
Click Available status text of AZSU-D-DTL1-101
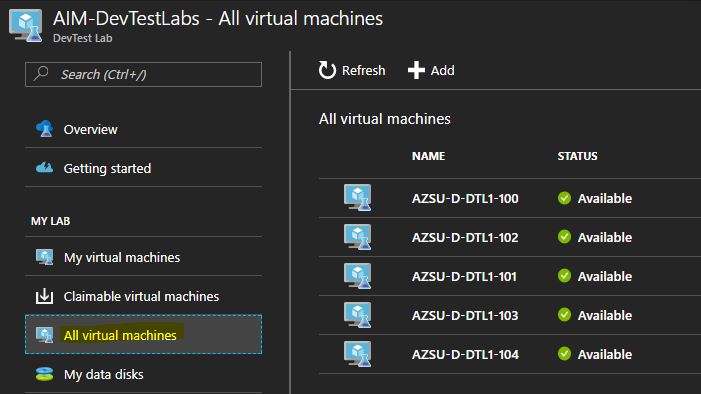pyautogui.click(x=605, y=276)
